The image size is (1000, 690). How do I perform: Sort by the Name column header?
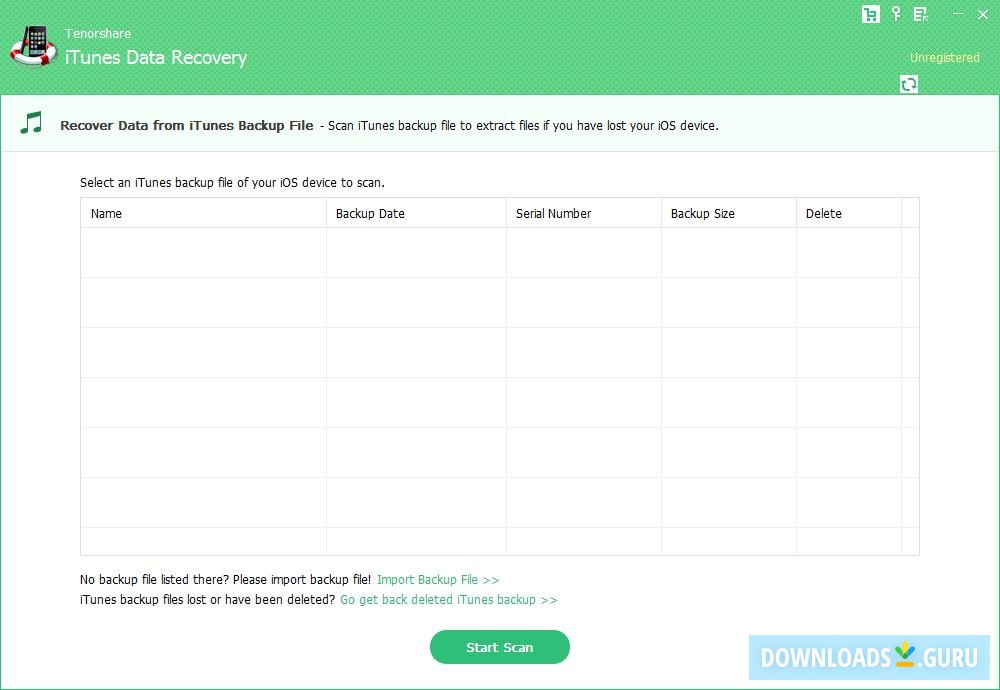pyautogui.click(x=203, y=213)
